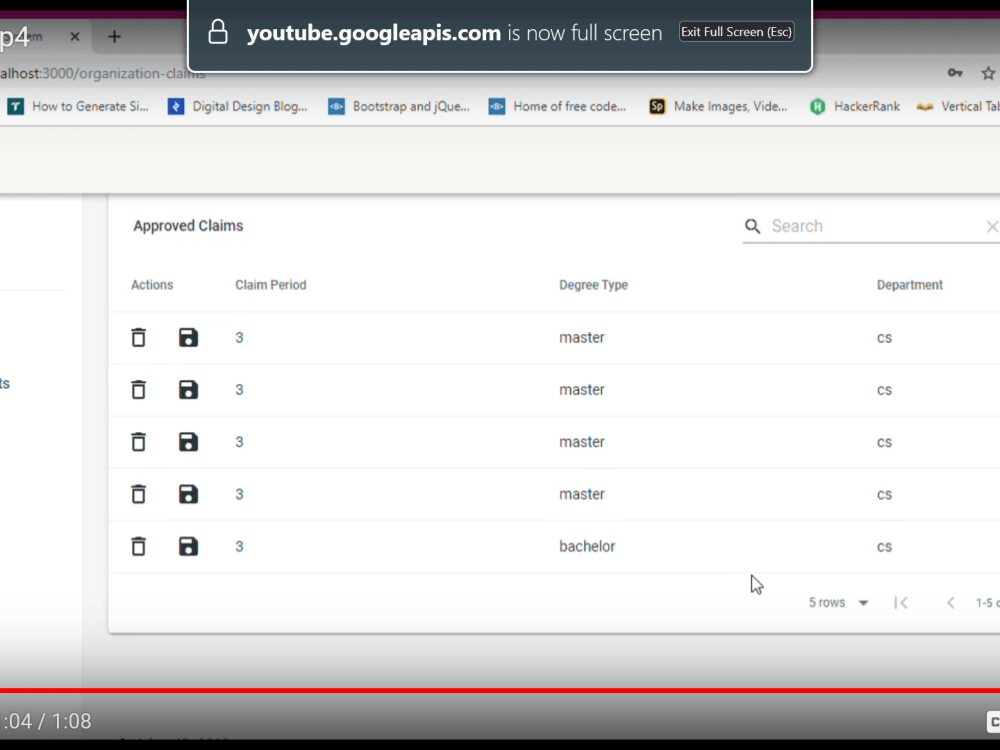Close the current browser tab

75,36
